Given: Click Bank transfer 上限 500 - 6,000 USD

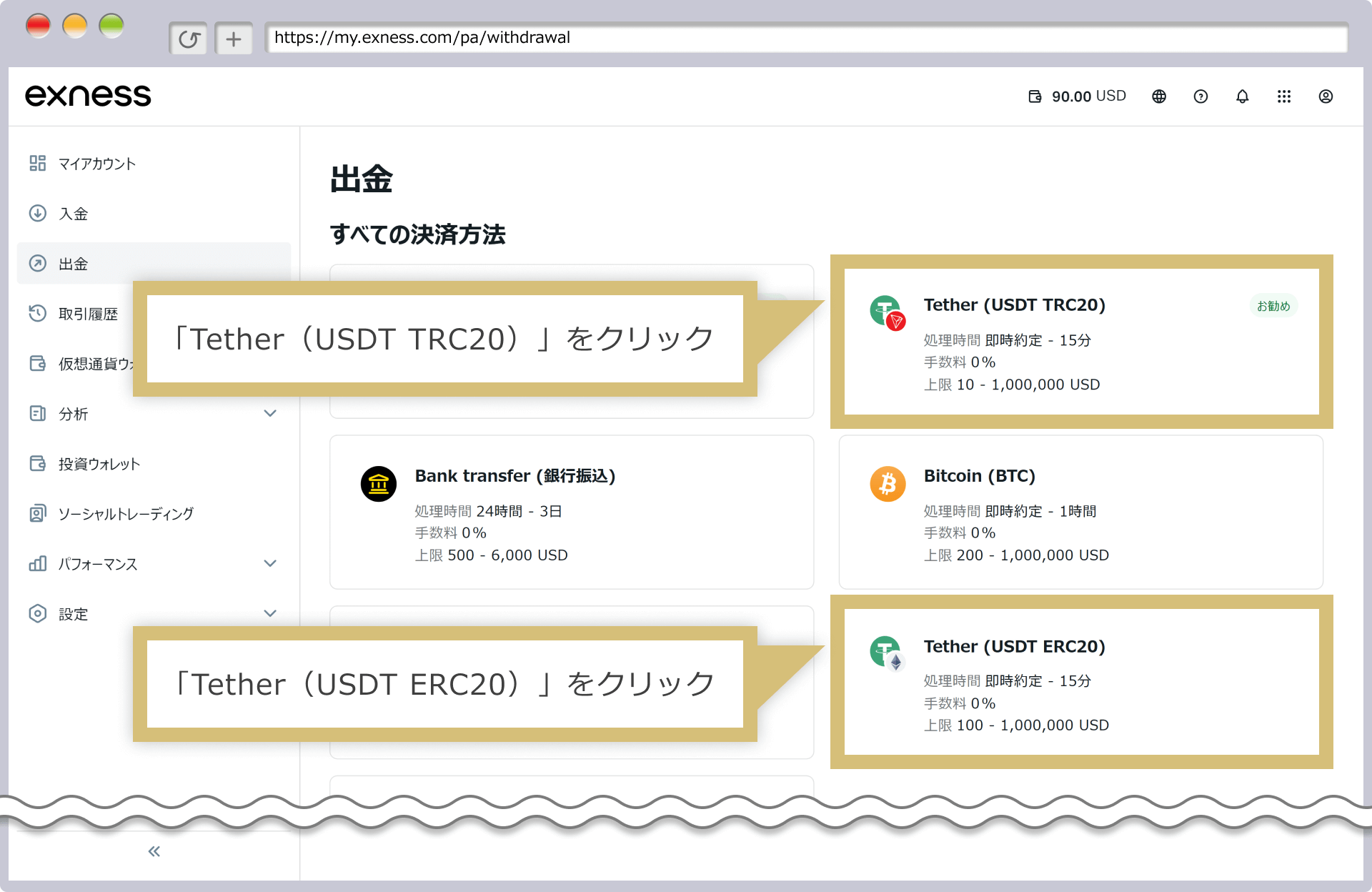Looking at the screenshot, I should coord(492,555).
